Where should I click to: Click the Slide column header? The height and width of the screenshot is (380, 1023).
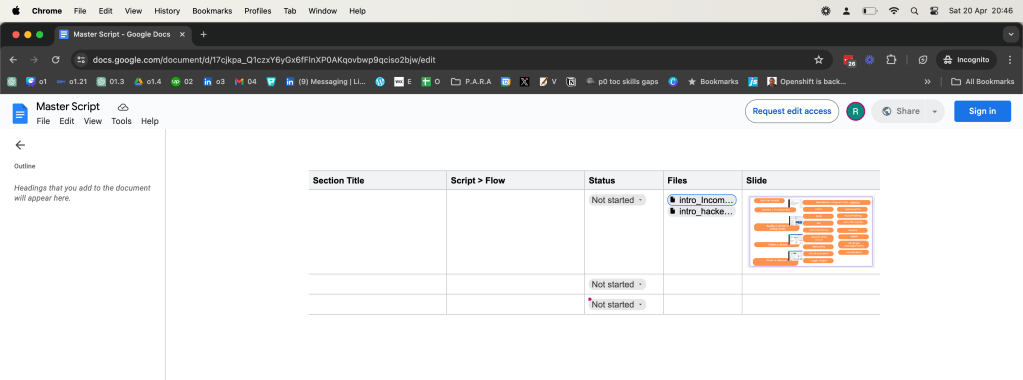[x=757, y=180]
